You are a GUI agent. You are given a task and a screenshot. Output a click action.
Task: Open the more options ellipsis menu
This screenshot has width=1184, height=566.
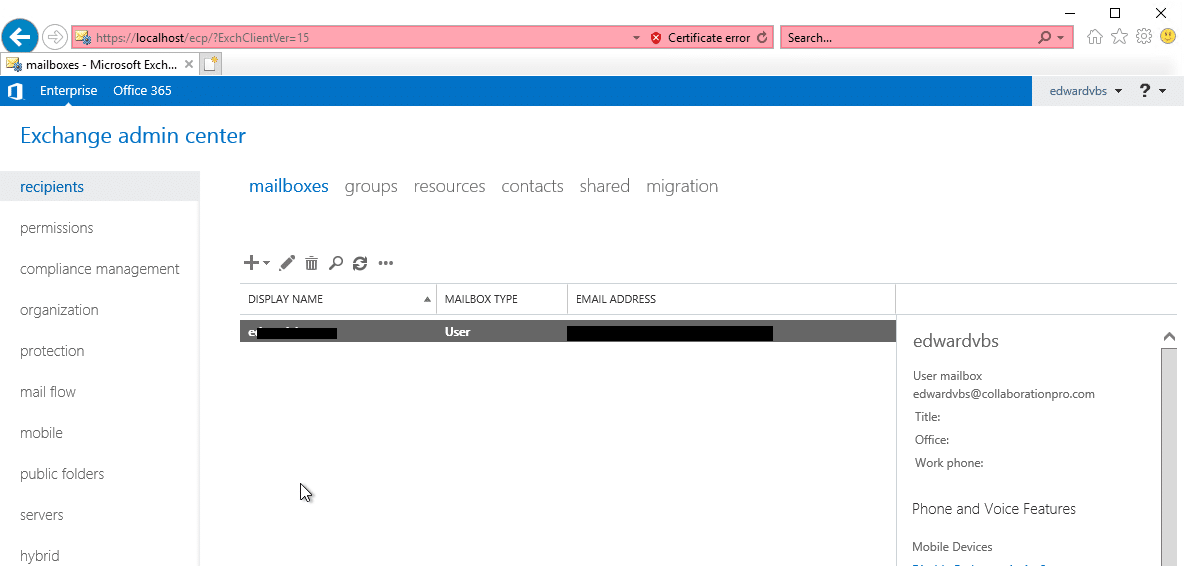tap(386, 263)
